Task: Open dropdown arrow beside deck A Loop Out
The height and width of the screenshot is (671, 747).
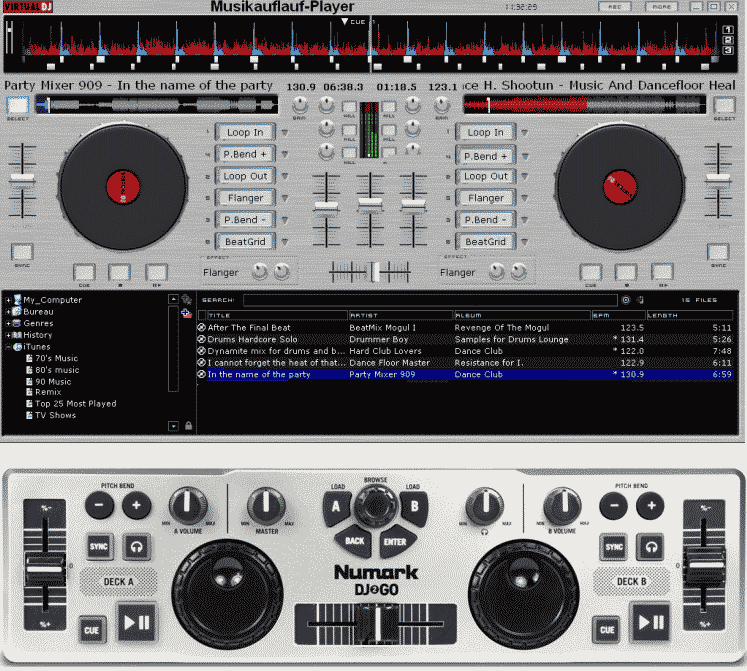Action: [284, 176]
